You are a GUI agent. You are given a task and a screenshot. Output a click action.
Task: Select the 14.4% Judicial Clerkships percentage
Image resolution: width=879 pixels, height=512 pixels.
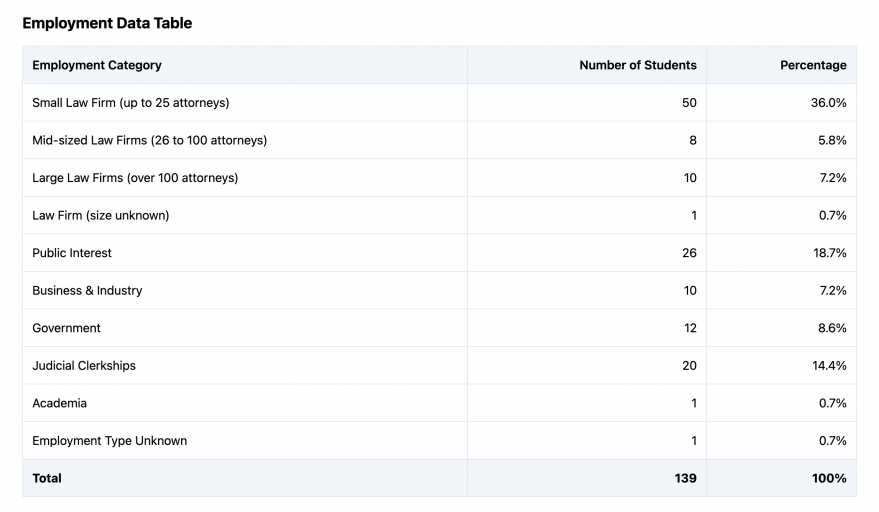(x=829, y=365)
